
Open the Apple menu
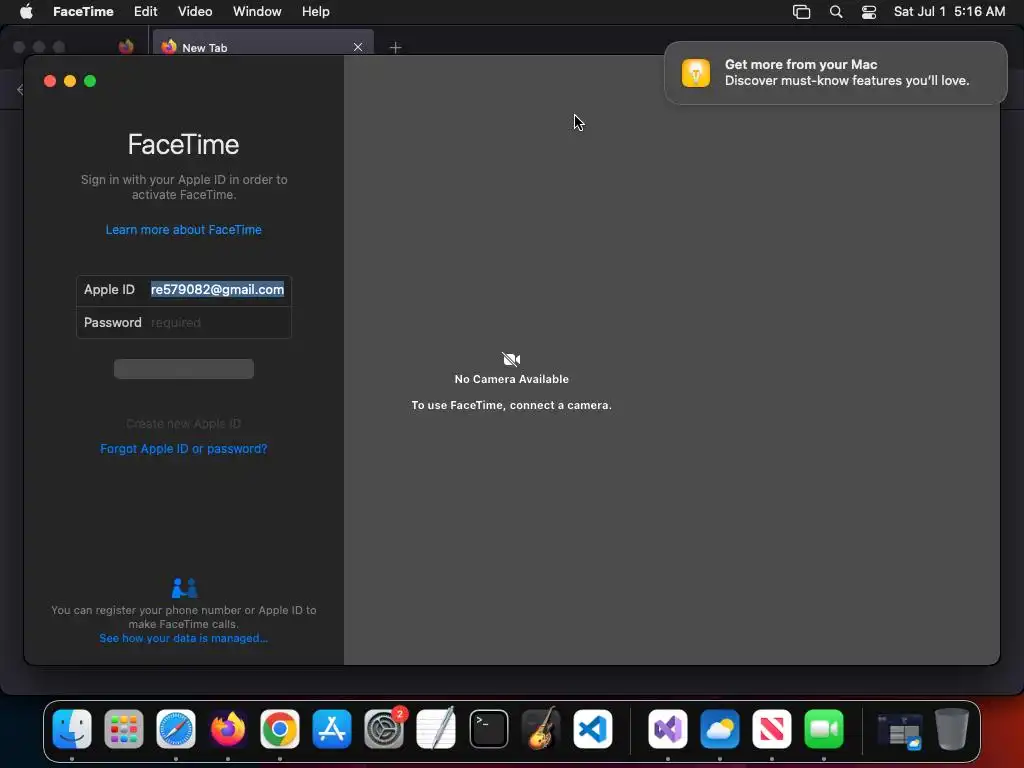click(x=26, y=12)
